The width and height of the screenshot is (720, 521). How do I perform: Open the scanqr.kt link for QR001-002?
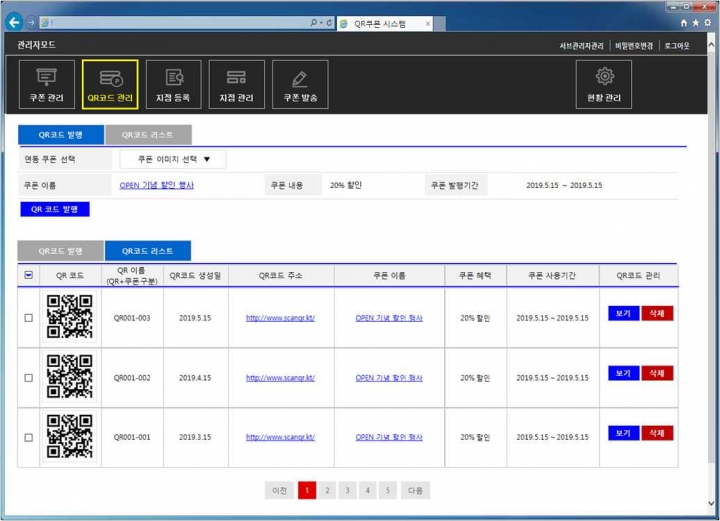coord(281,378)
